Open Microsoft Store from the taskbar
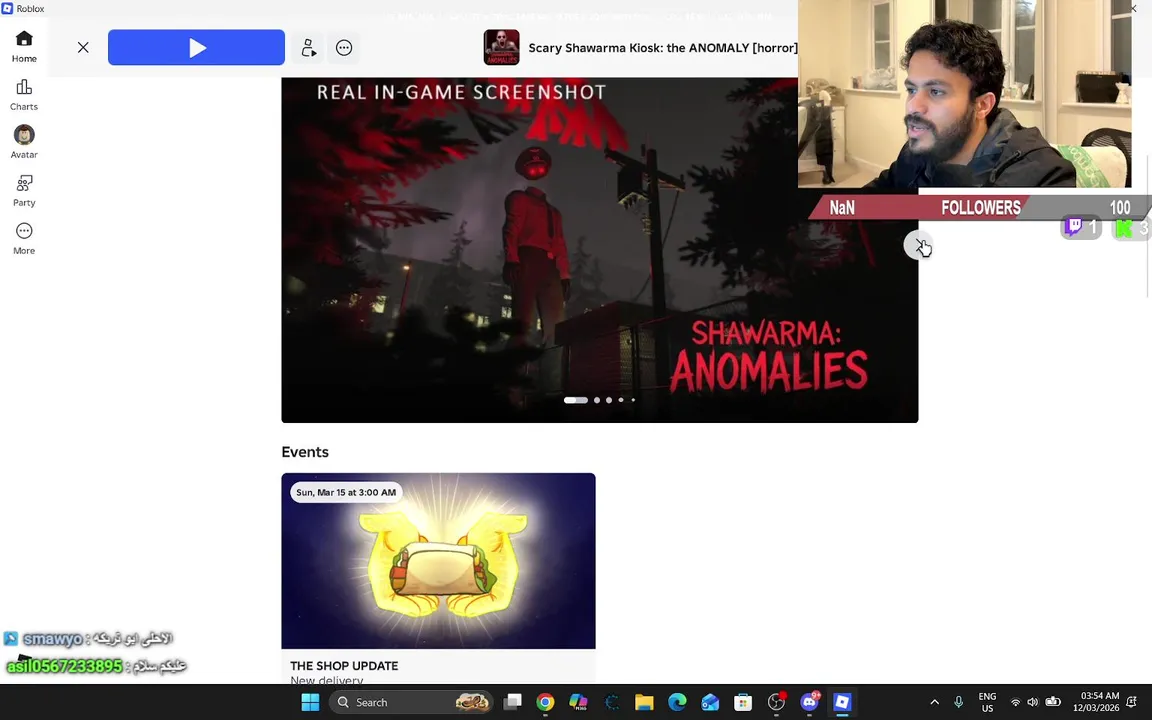This screenshot has width=1152, height=720. [743, 702]
